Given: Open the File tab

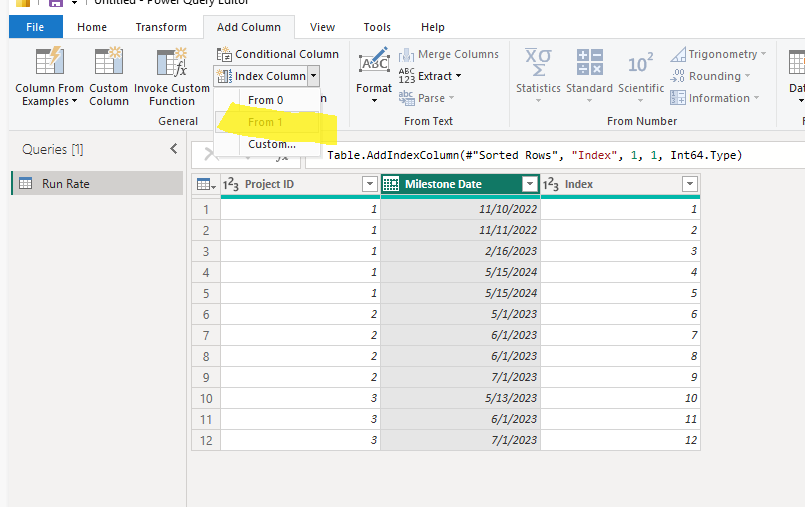Looking at the screenshot, I should (35, 27).
